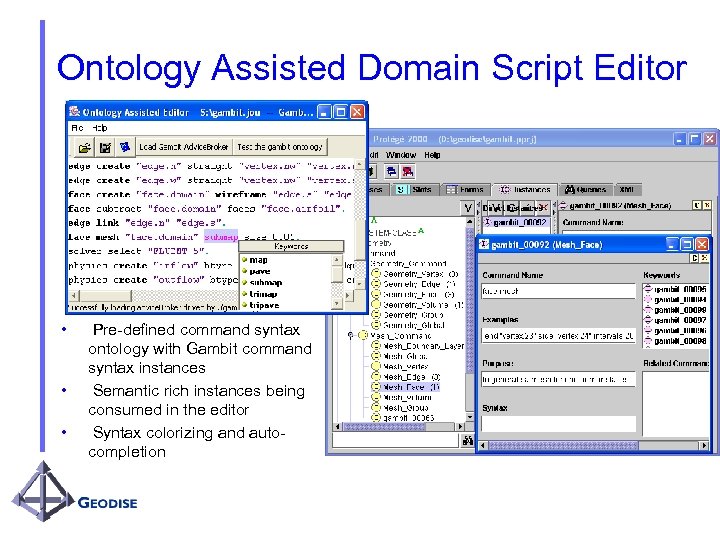Click the binoculars search icon below class tree
720x540 pixels.
[467, 441]
